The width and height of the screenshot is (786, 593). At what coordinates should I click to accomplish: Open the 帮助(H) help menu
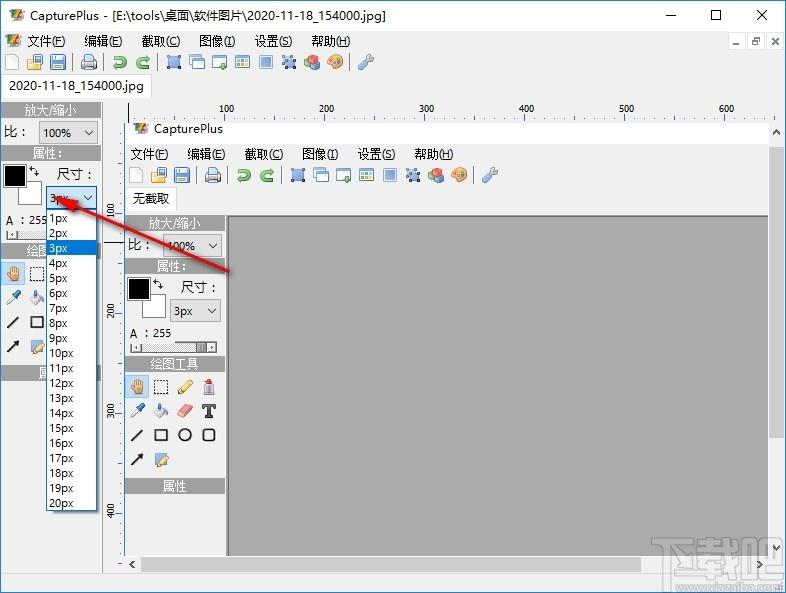(331, 41)
